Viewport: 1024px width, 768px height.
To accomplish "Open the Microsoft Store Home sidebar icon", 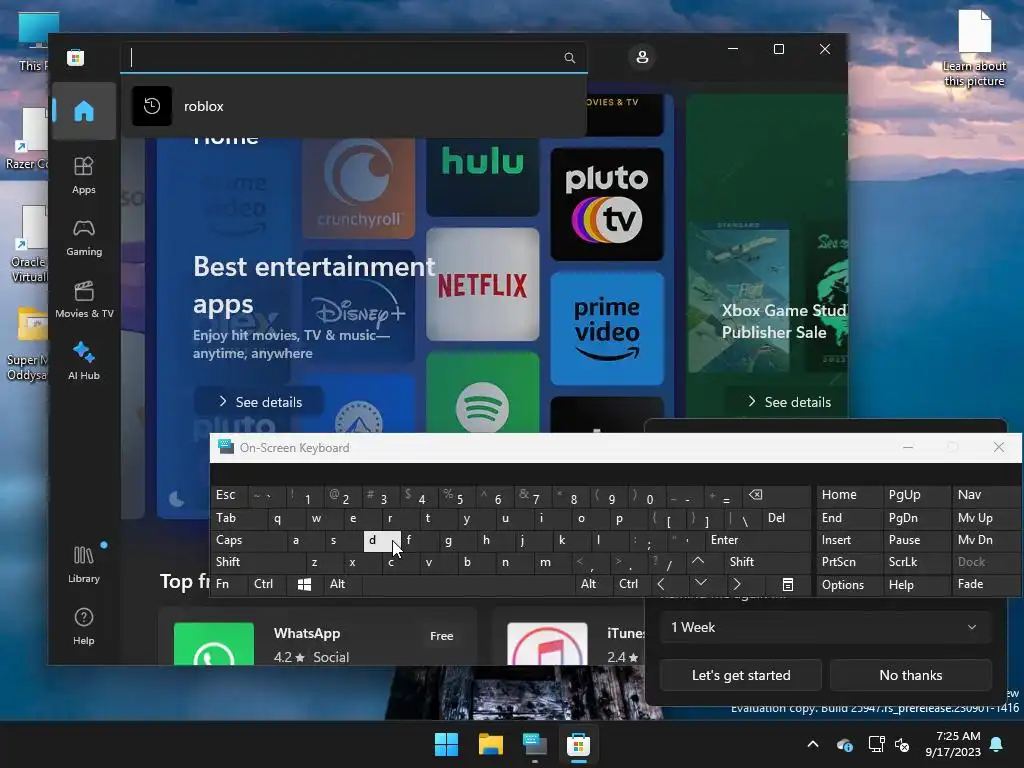I will (84, 111).
